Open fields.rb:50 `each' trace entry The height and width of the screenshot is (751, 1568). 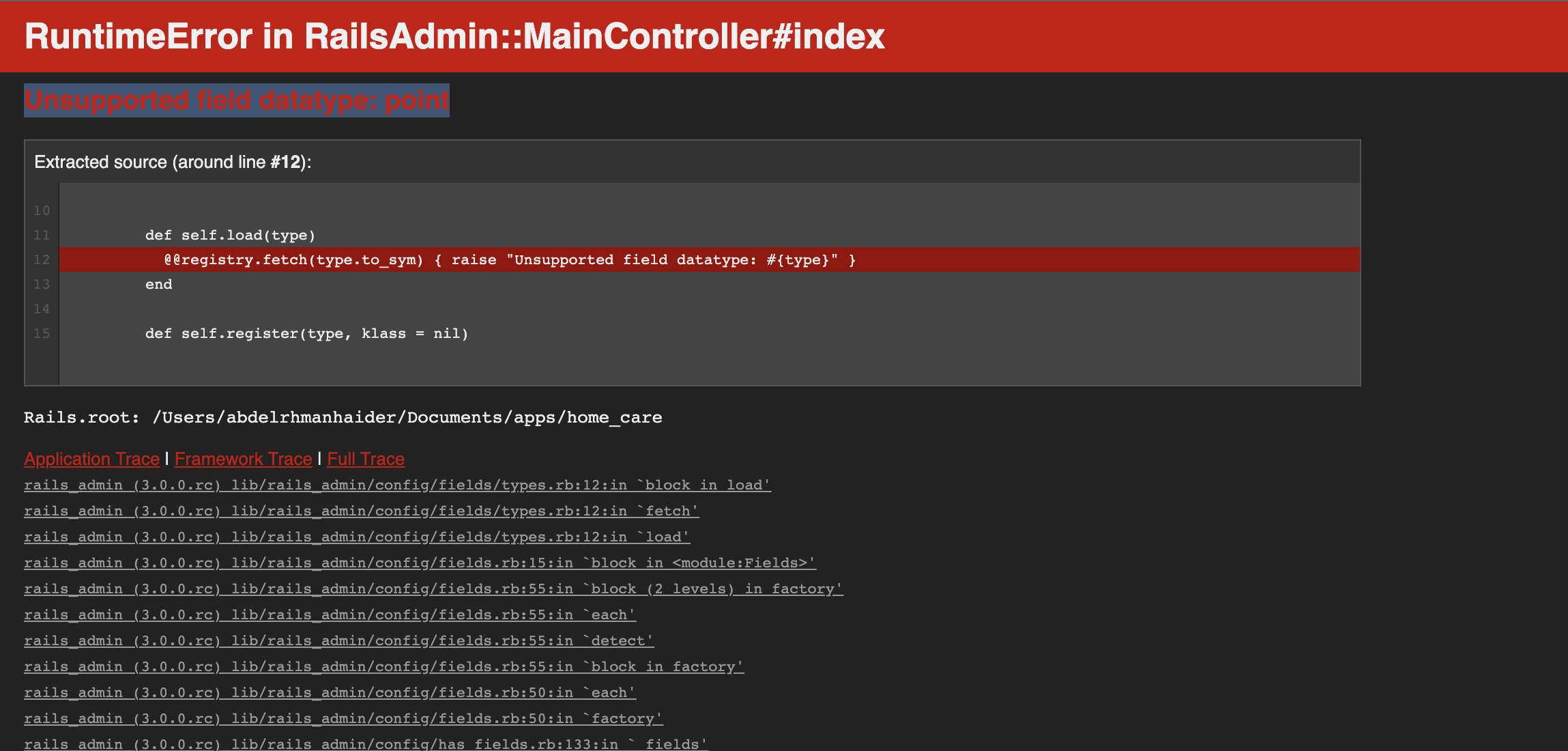(330, 692)
